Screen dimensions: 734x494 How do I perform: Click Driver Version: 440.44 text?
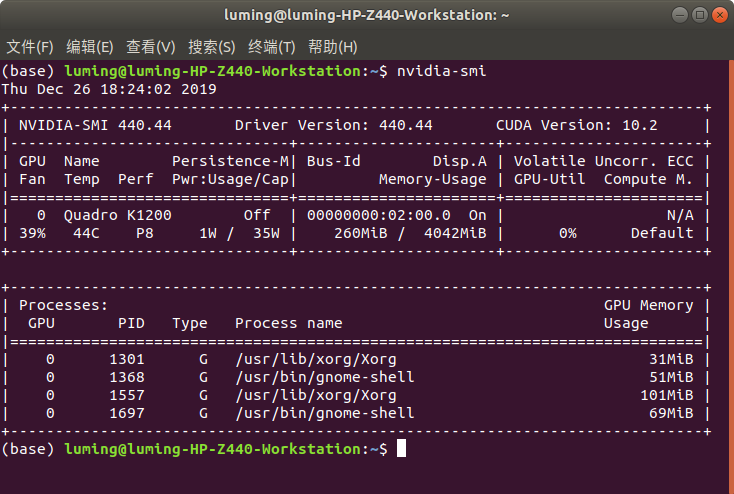click(333, 125)
